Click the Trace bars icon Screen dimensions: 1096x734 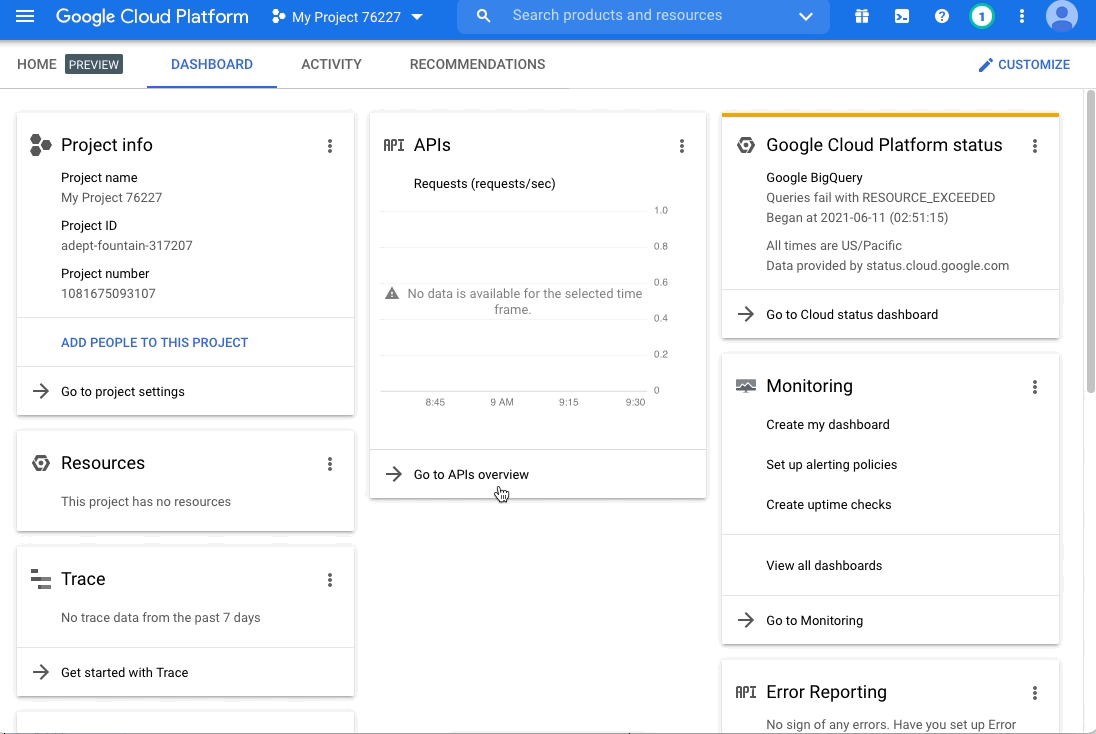(41, 580)
